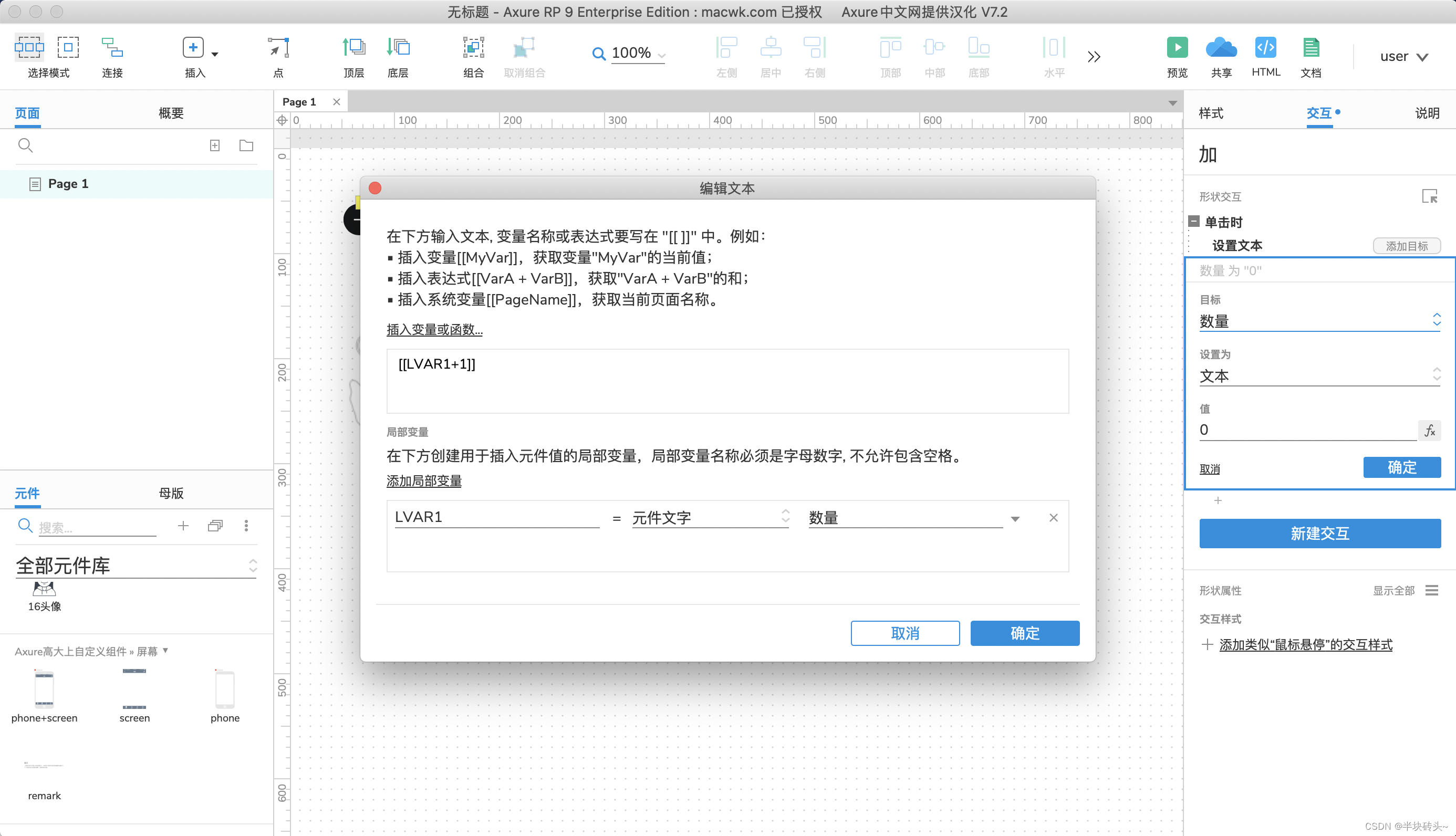Open the zoom 100% dropdown
Screen dimensions: 1456x836
pyautogui.click(x=661, y=56)
